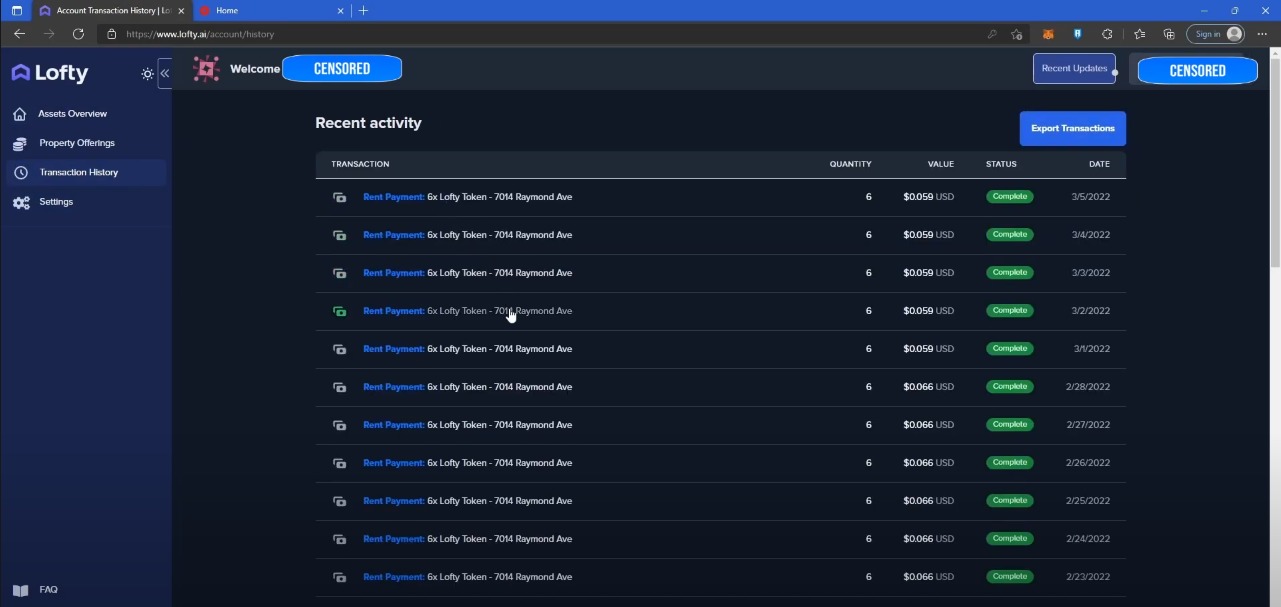This screenshot has height=607, width=1281.
Task: Click the date 2/25/2022
Action: pos(1088,501)
